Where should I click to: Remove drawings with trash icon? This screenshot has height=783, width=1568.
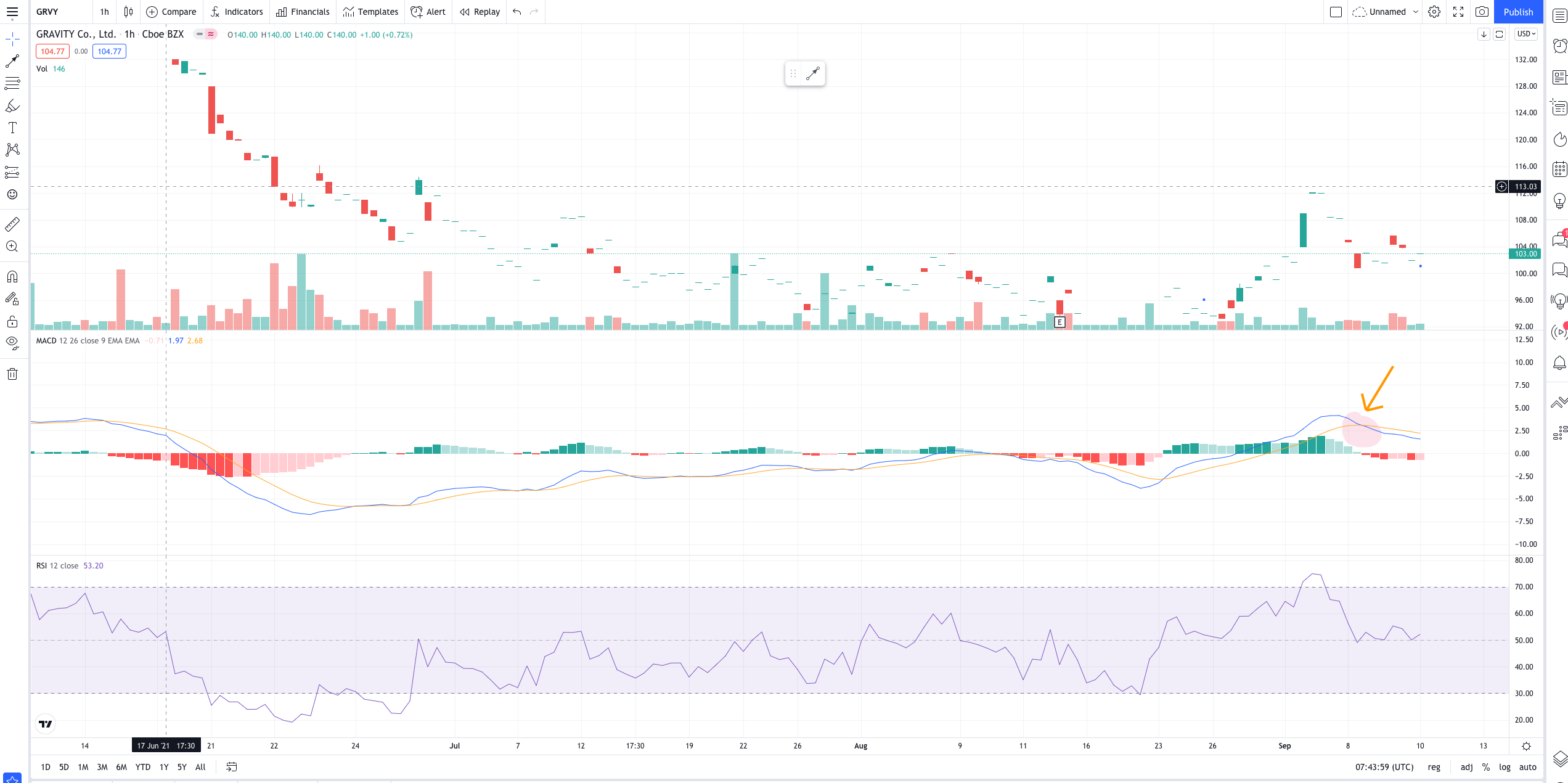click(12, 374)
